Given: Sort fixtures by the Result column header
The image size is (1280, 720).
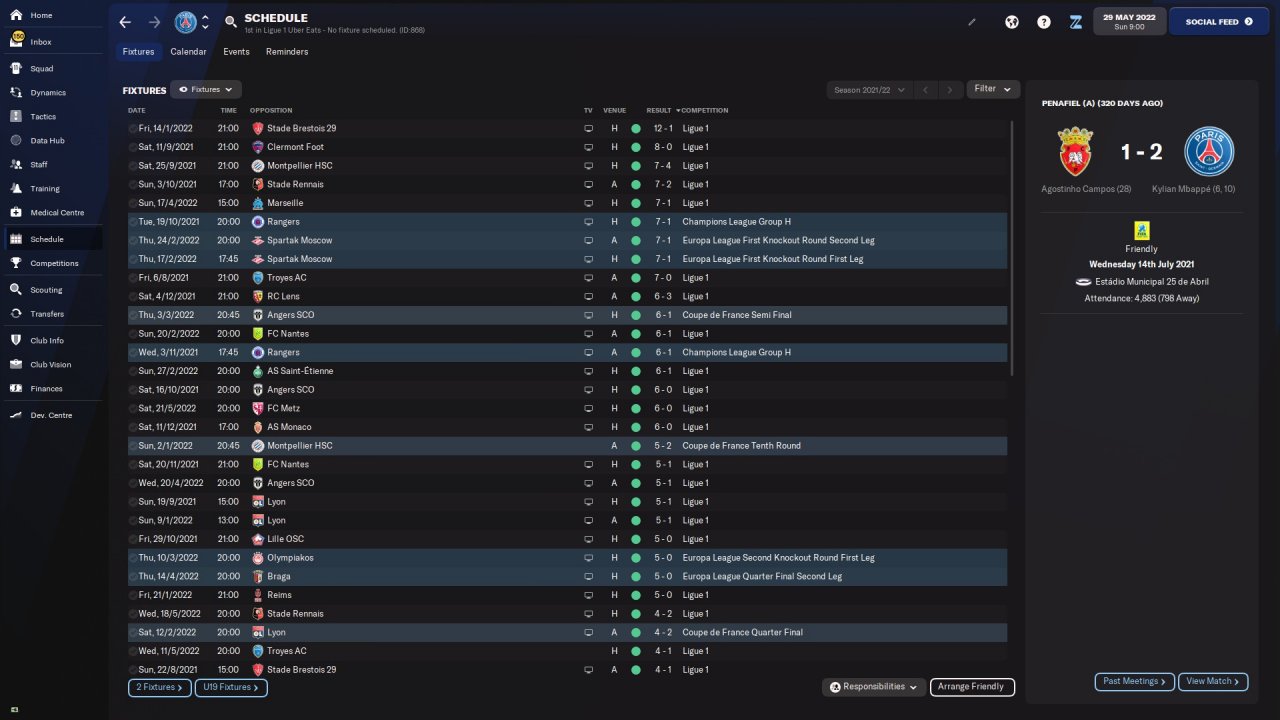Looking at the screenshot, I should 660,111.
